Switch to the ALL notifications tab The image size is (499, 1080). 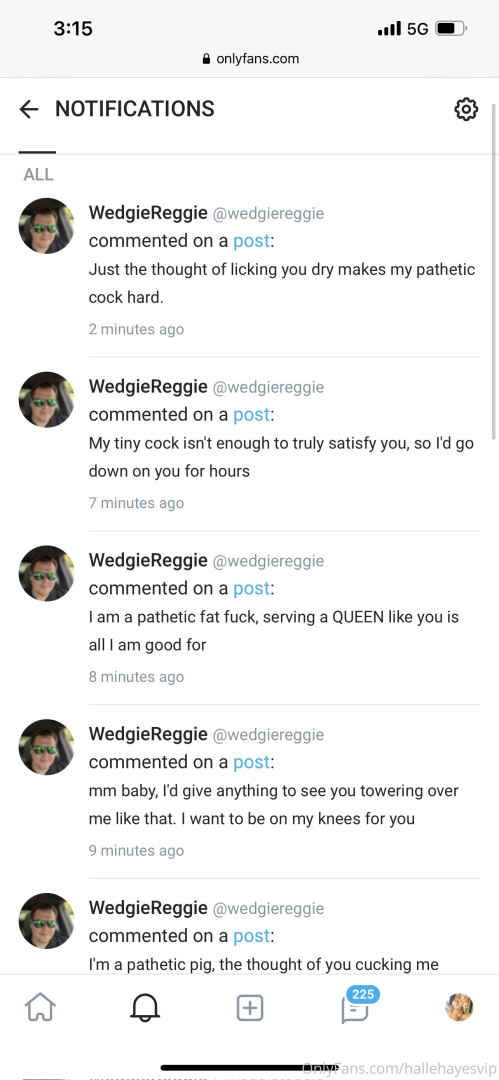tap(38, 174)
